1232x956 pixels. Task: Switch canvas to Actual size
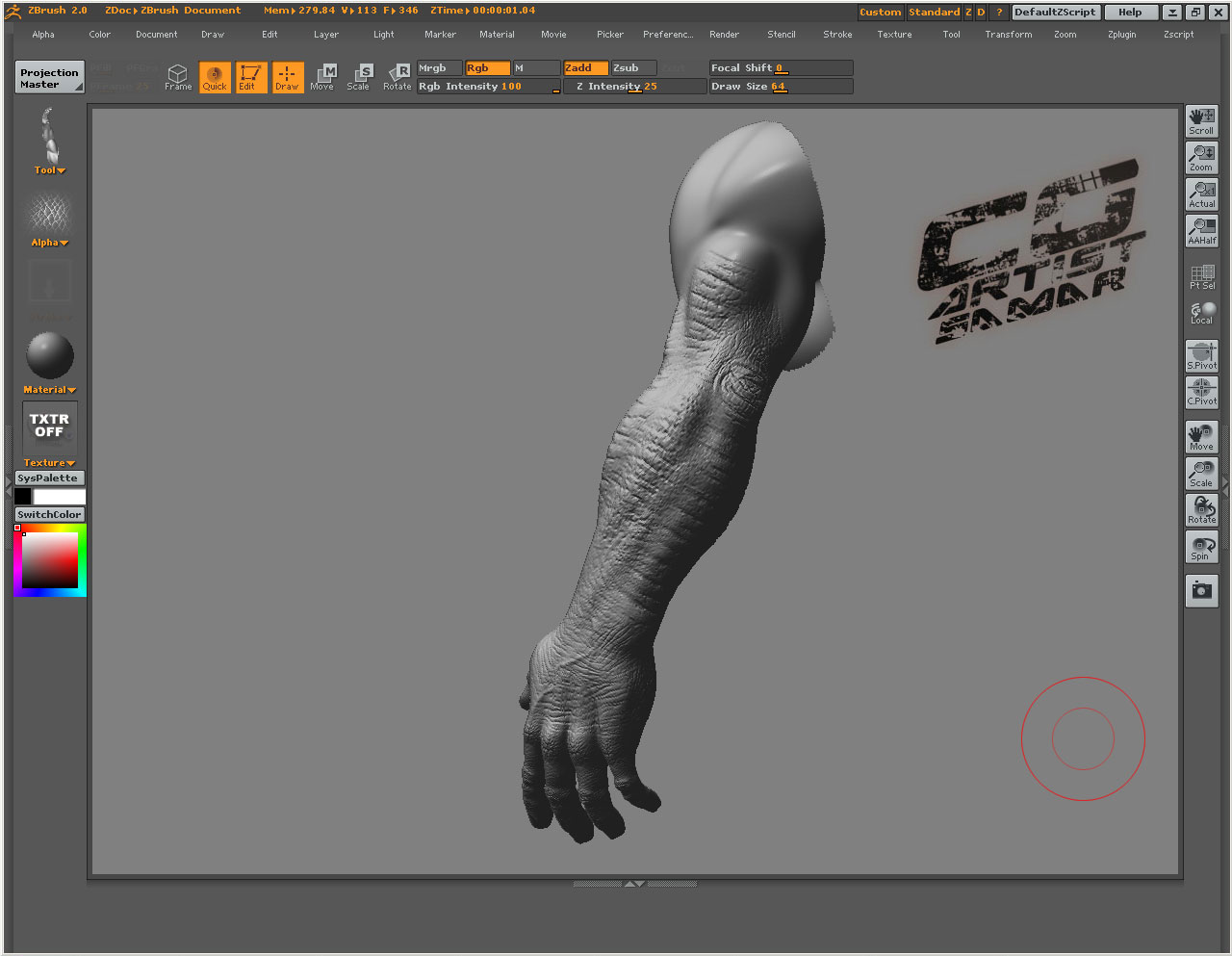click(1201, 193)
